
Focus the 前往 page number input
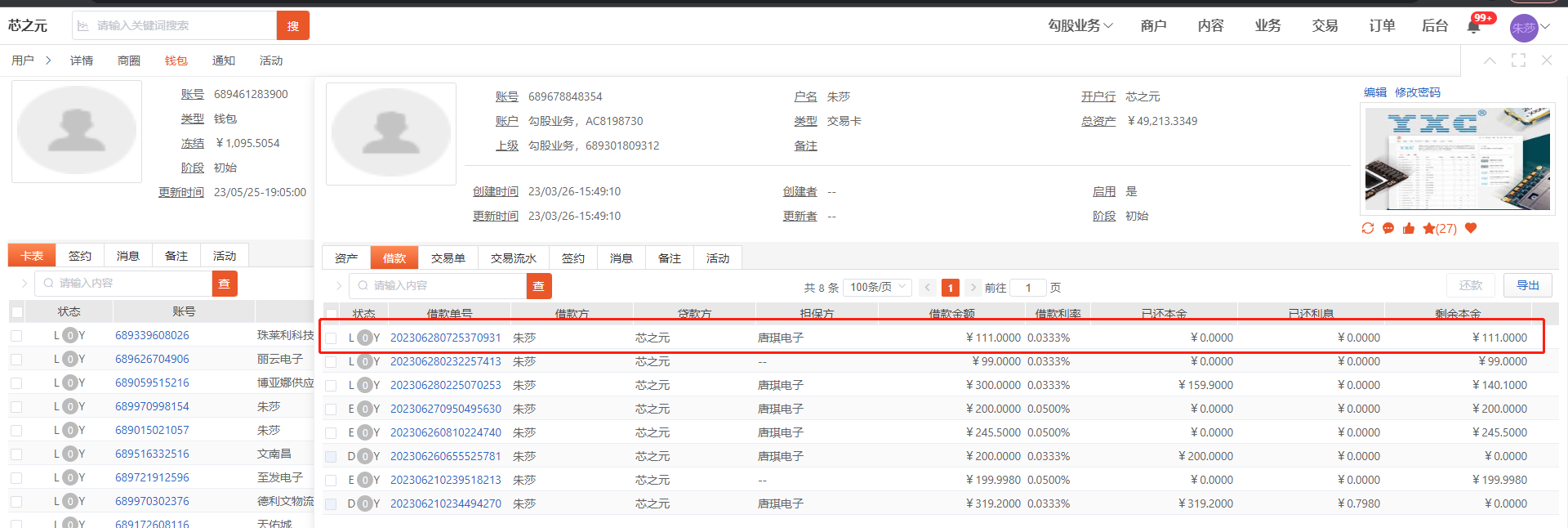1028,288
